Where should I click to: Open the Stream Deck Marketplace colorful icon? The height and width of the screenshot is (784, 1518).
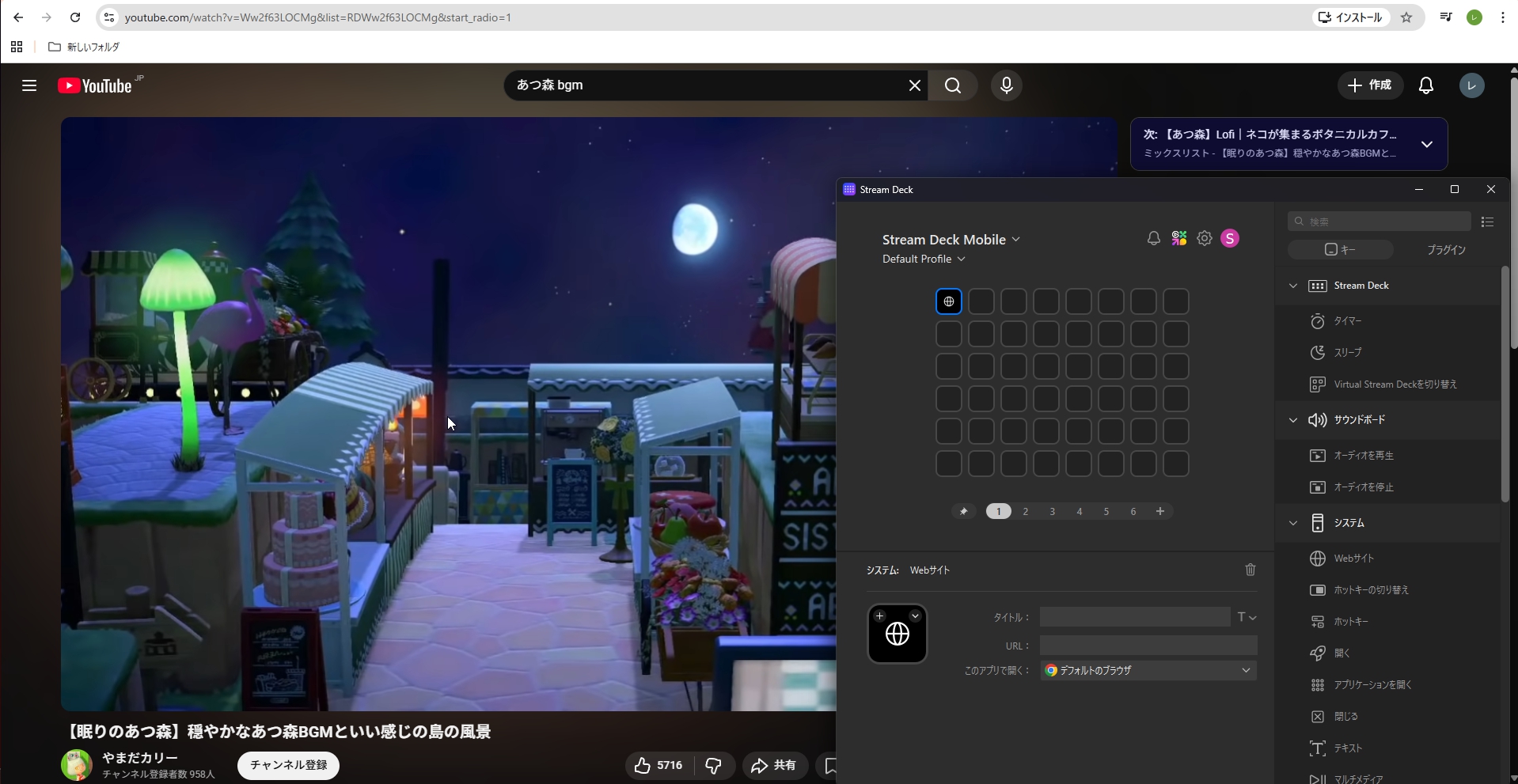click(1178, 238)
